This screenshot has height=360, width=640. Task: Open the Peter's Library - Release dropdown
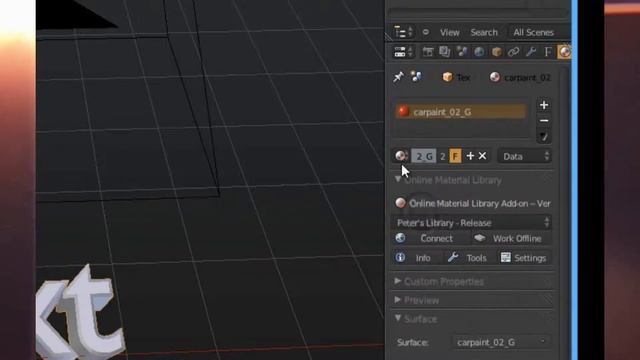(473, 223)
